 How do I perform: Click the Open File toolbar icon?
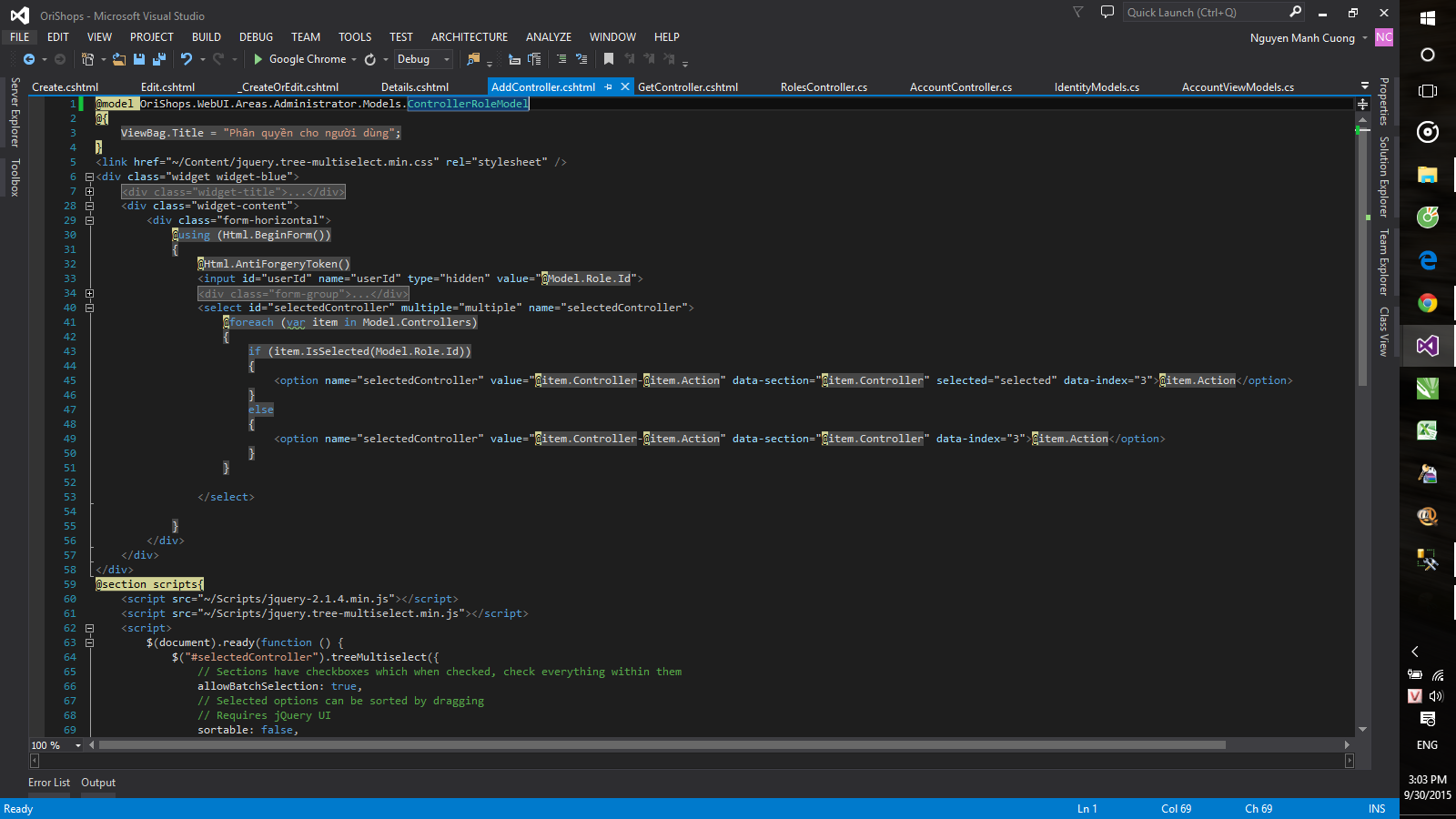[x=119, y=59]
